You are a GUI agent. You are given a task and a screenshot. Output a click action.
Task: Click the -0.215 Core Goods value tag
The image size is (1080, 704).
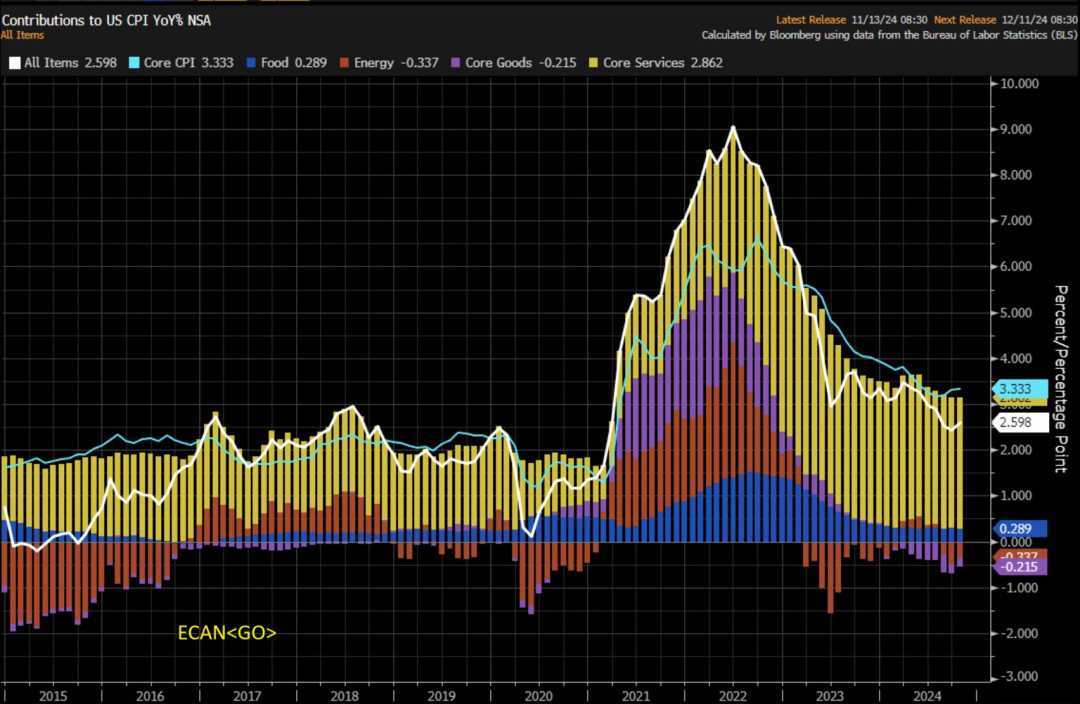click(x=1018, y=567)
